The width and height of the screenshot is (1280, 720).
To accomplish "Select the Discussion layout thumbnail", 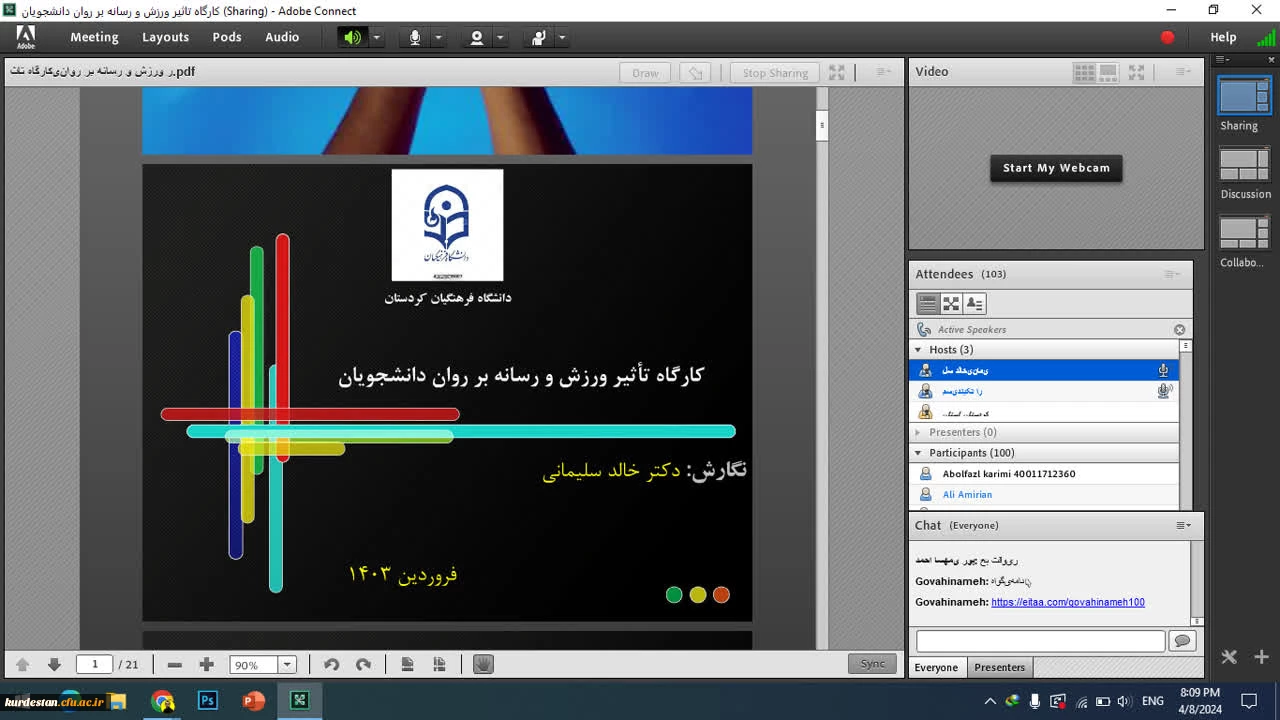I will click(1244, 165).
